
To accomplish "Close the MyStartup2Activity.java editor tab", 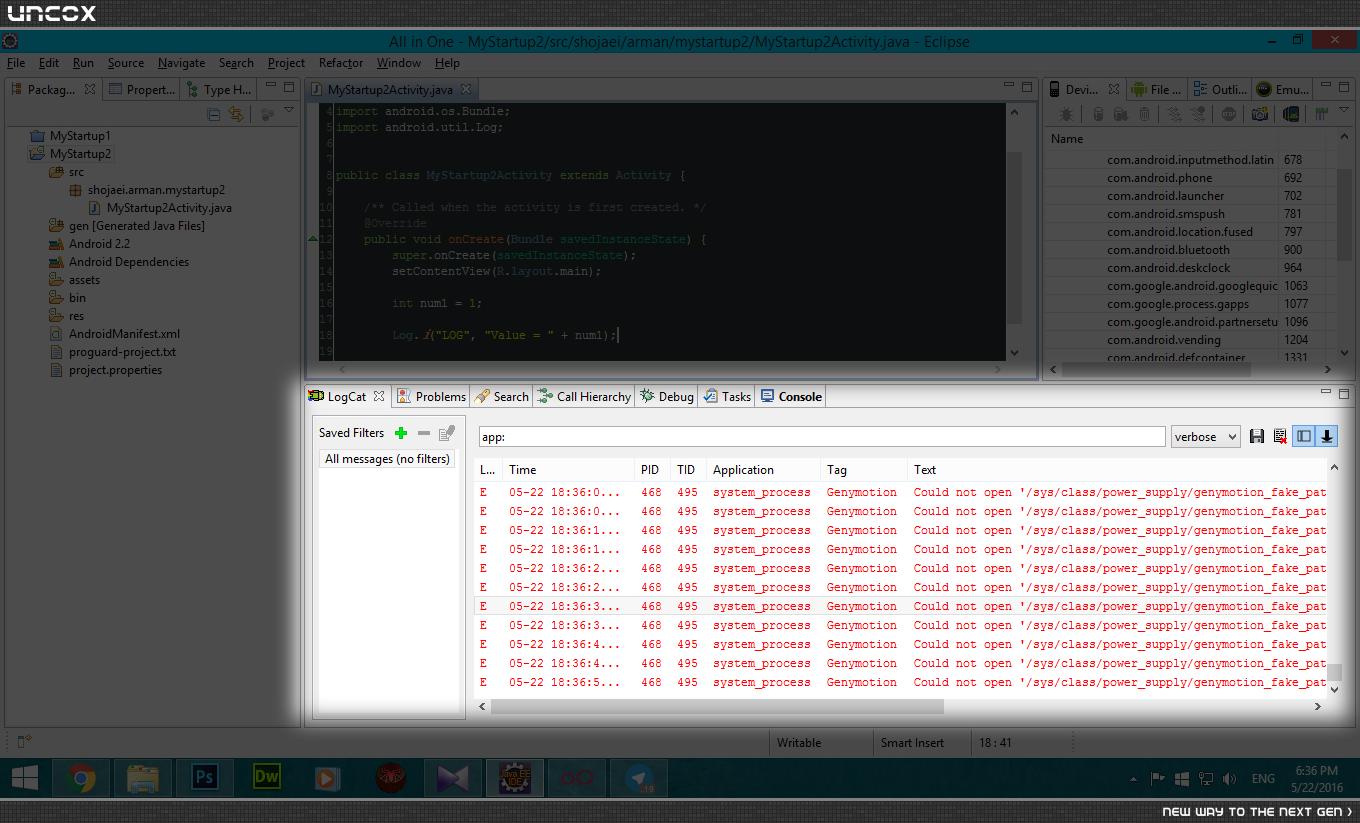I will (466, 90).
